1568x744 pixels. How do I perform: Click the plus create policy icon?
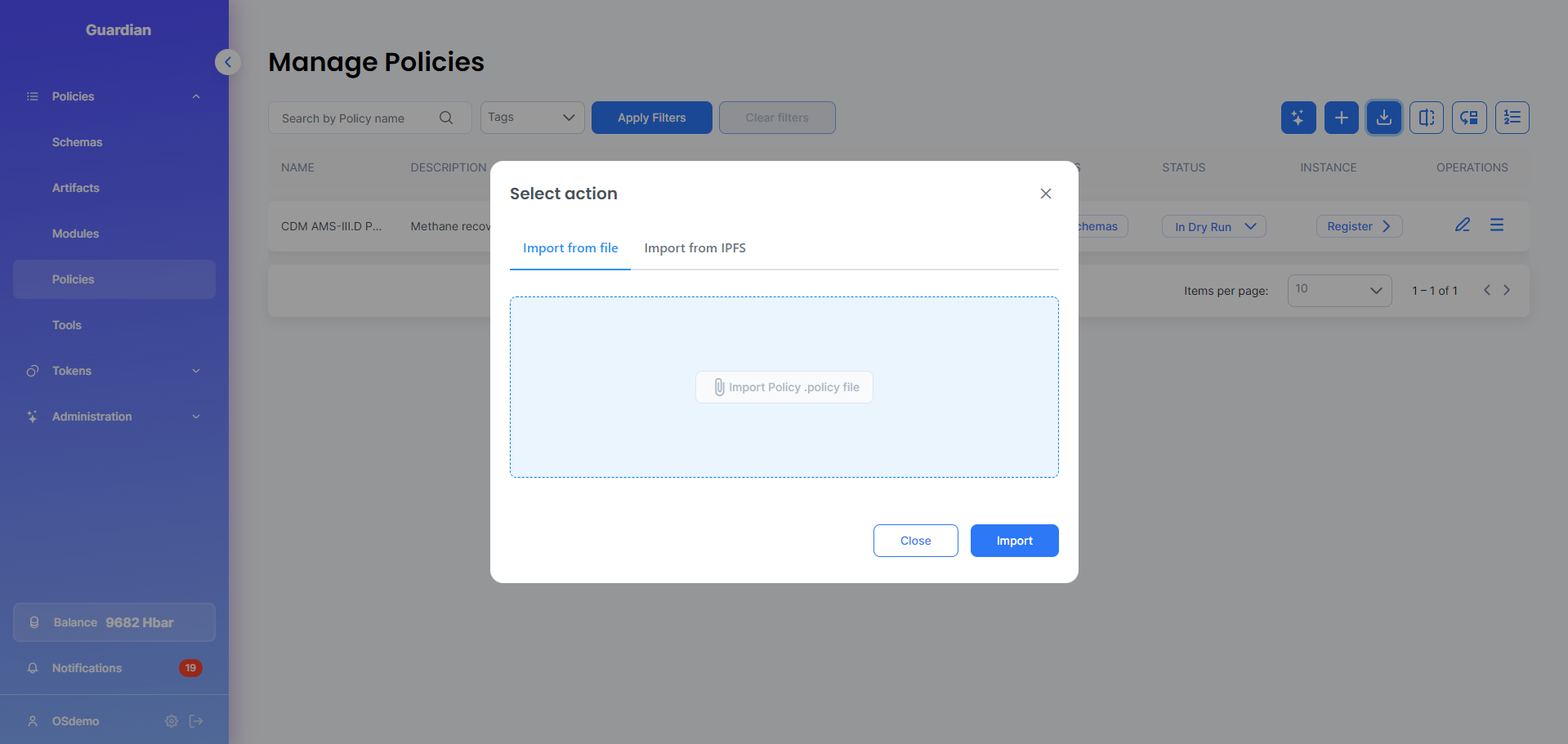1341,118
